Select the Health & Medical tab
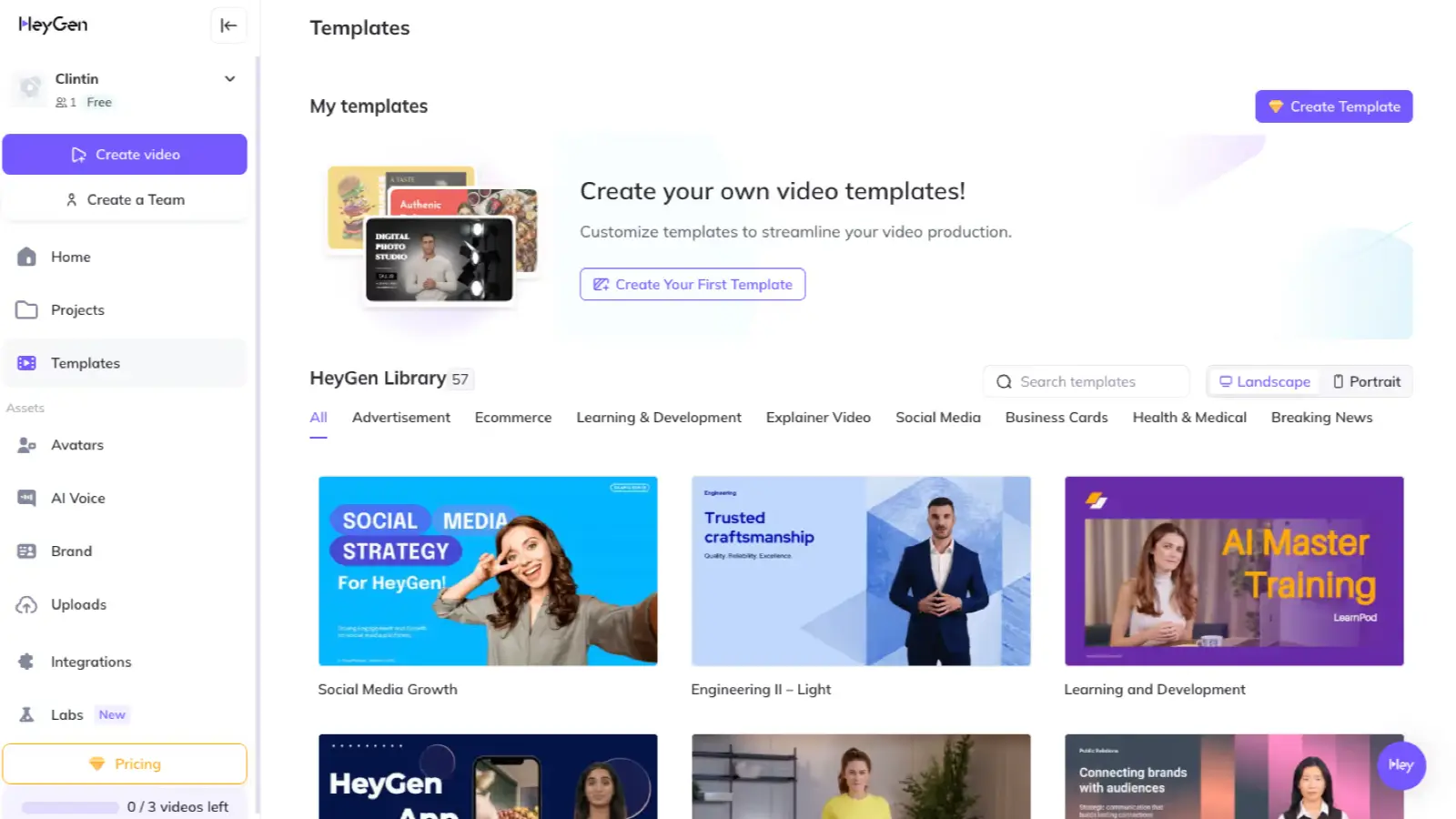This screenshot has width=1456, height=819. [1189, 418]
